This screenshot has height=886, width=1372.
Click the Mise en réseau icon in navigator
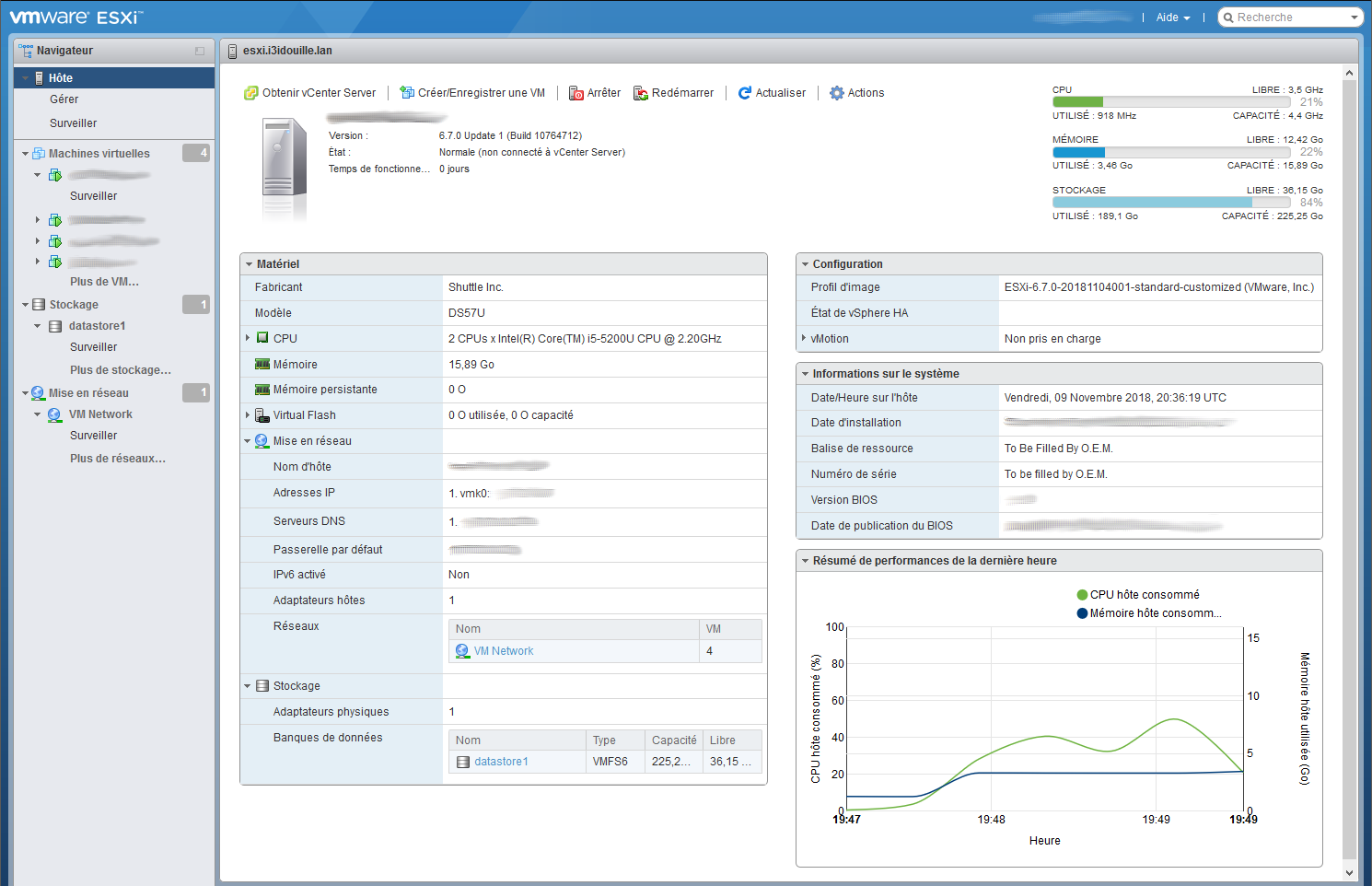[38, 393]
